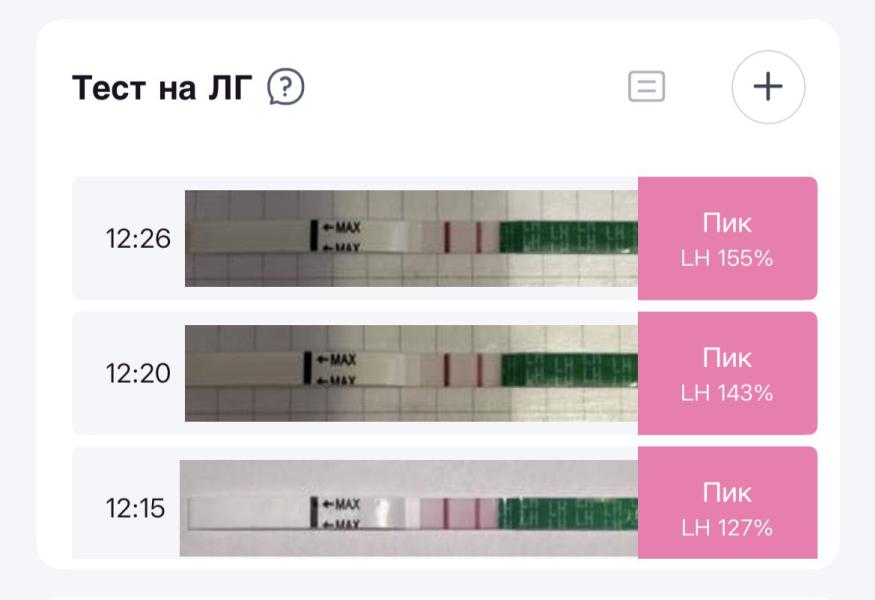Select the 12:15 time label
Viewport: 875px width, 600px height.
point(136,508)
